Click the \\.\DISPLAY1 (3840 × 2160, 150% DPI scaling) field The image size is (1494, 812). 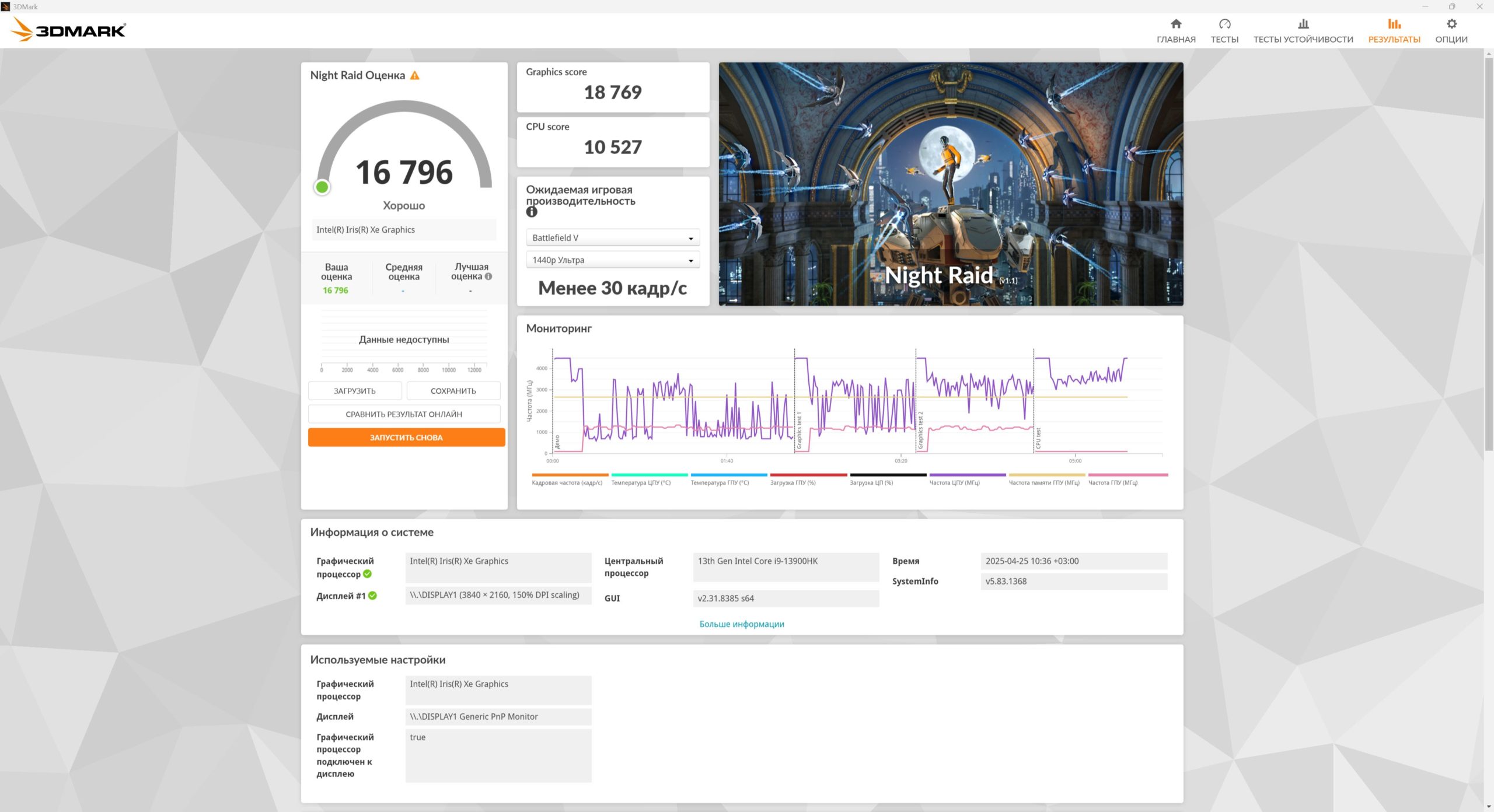(x=498, y=595)
